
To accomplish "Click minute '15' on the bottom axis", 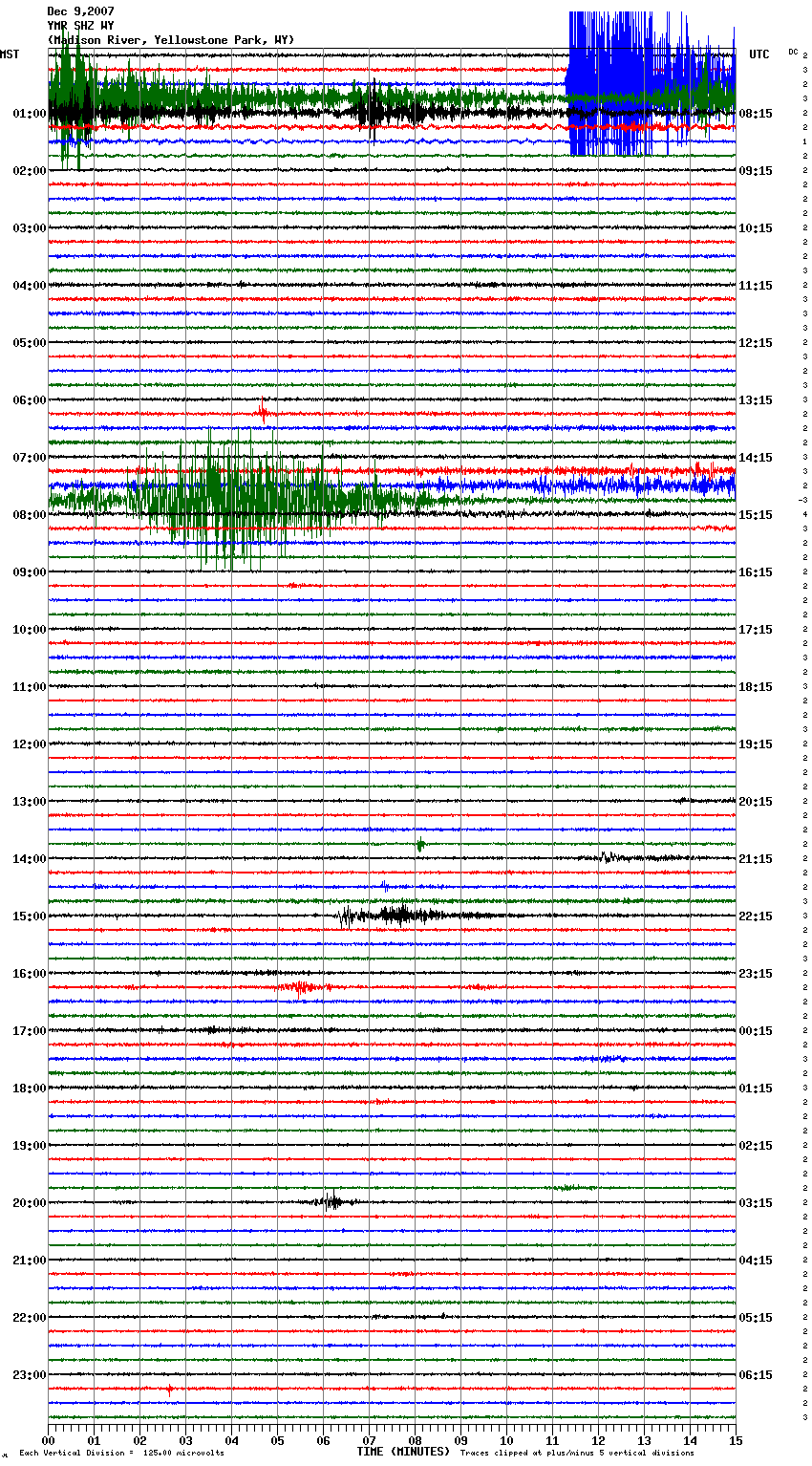I will point(736,1440).
